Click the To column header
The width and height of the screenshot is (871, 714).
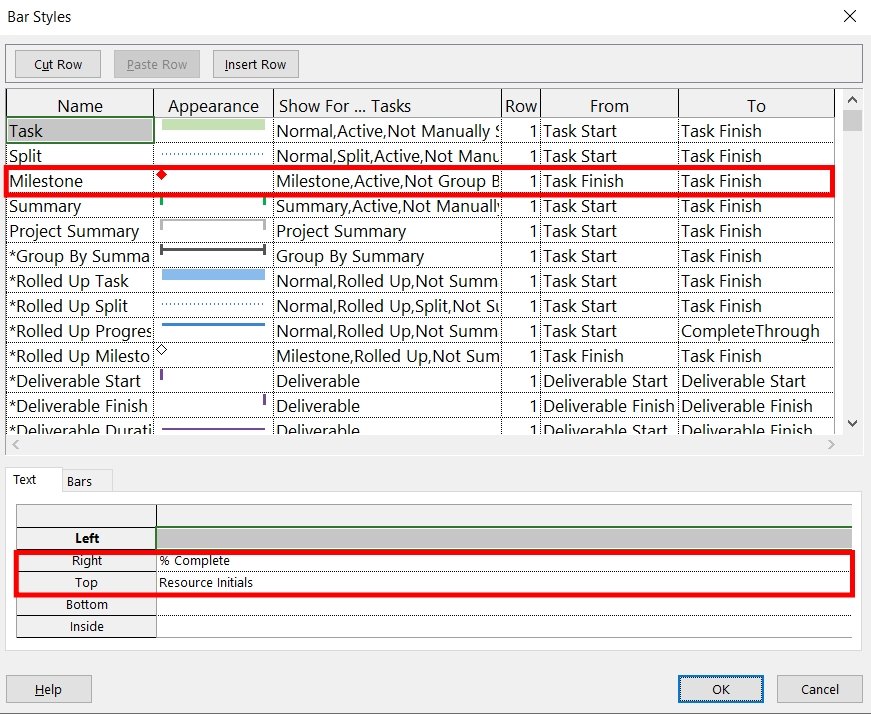[756, 105]
